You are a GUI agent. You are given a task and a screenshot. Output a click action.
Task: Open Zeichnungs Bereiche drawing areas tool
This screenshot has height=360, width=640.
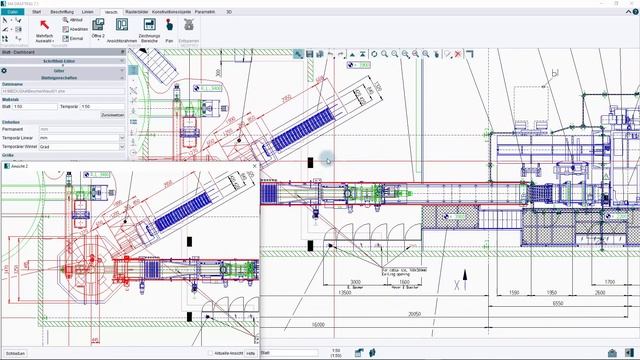[x=149, y=31]
